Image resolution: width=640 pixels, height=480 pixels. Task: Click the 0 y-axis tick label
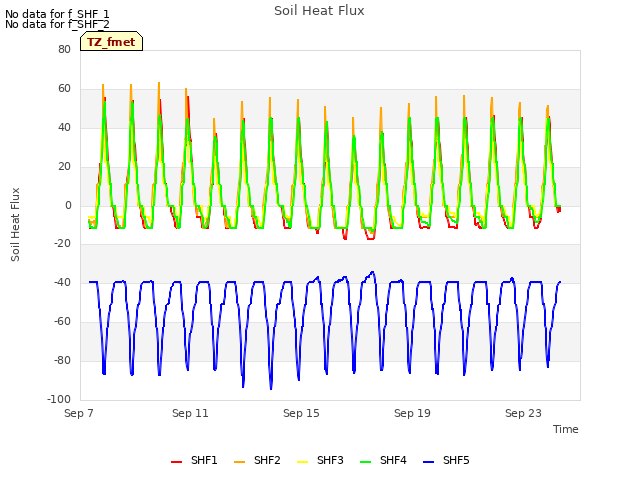68,205
